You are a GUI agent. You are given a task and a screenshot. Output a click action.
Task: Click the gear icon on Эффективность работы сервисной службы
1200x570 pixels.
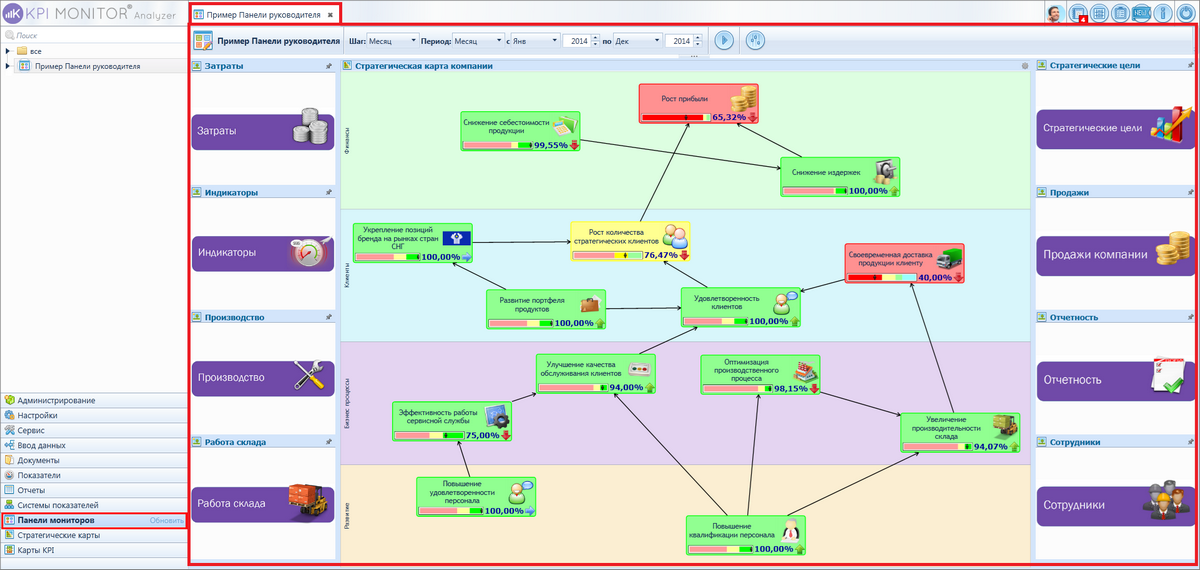pos(496,415)
